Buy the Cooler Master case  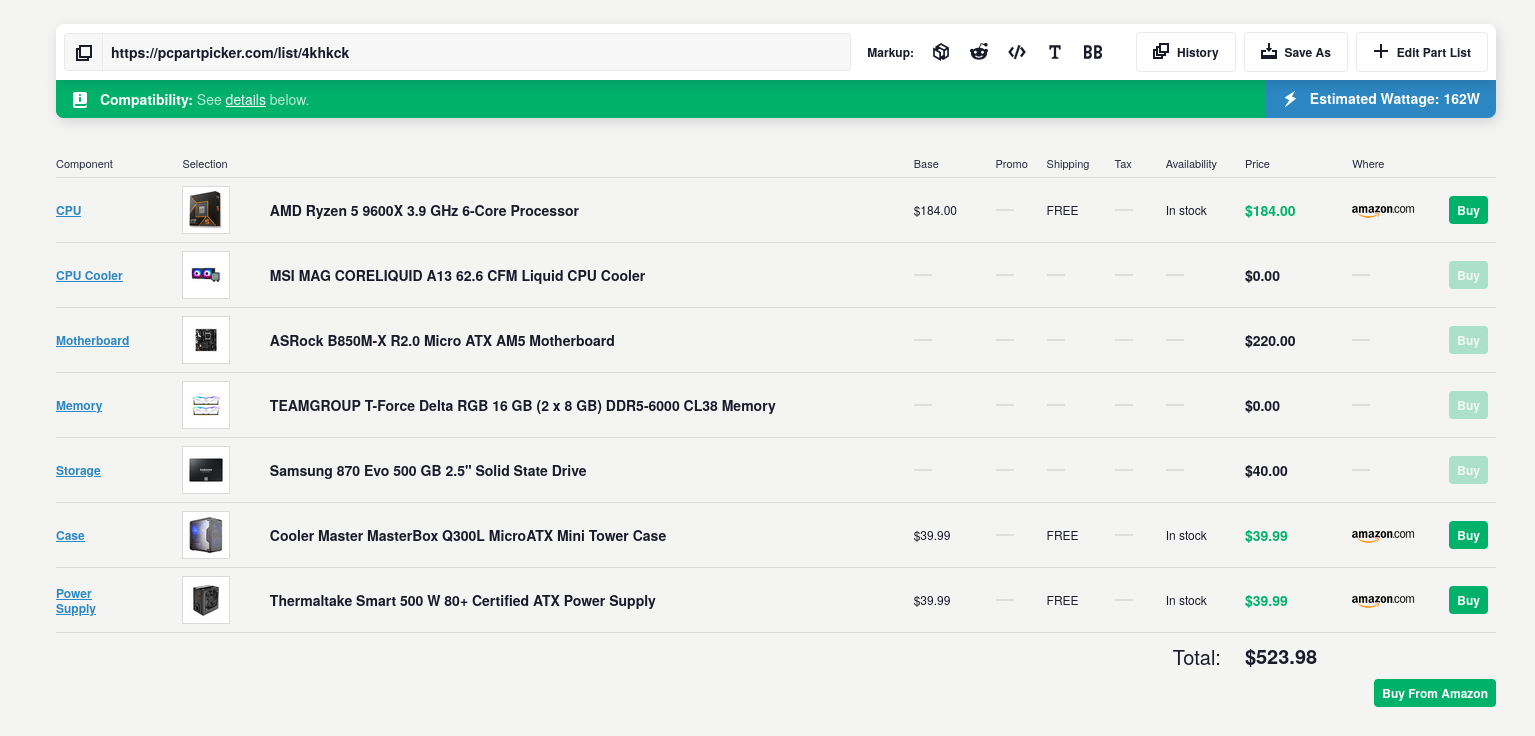tap(1468, 535)
